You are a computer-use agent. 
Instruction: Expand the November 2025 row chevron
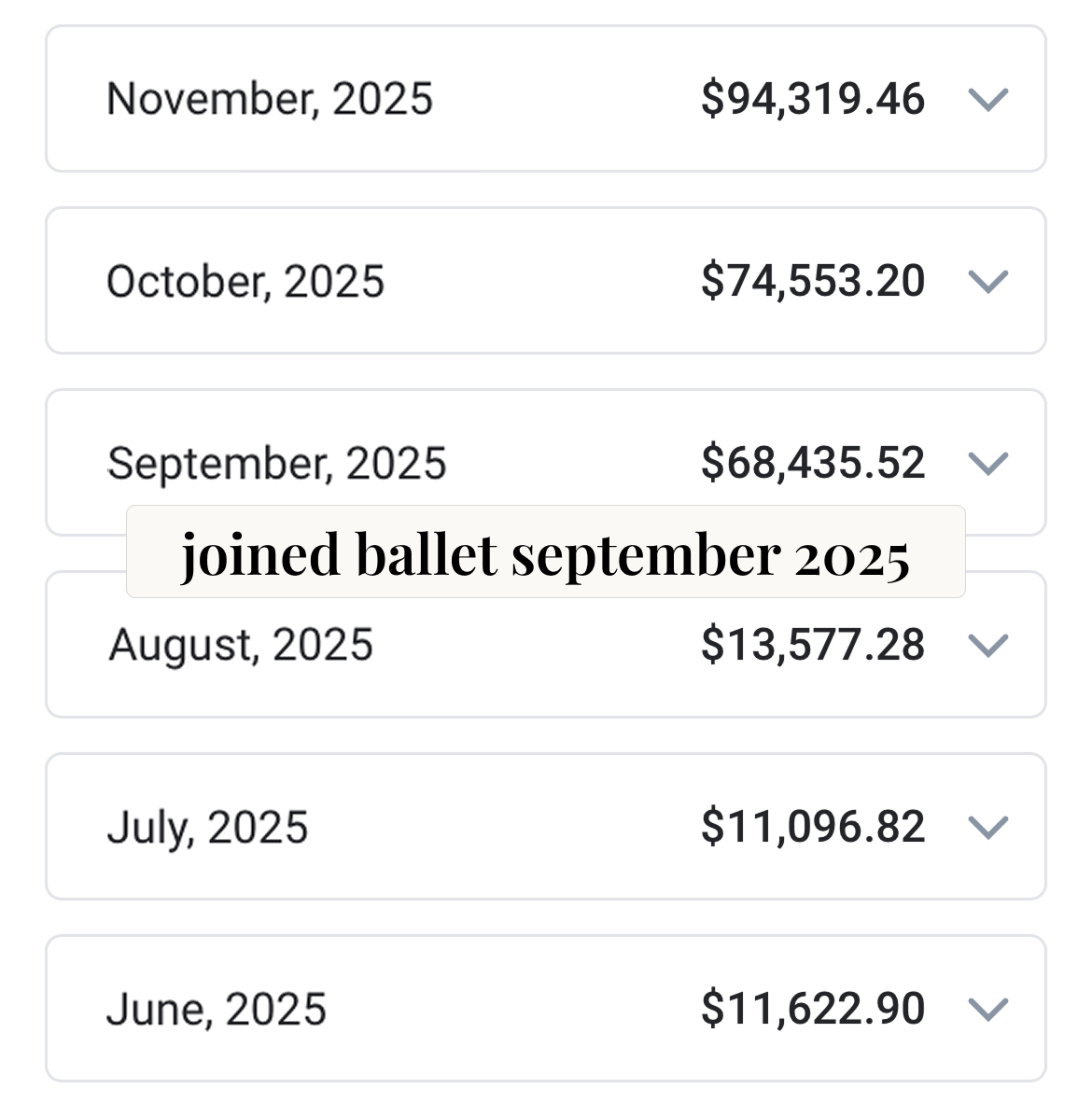988,99
